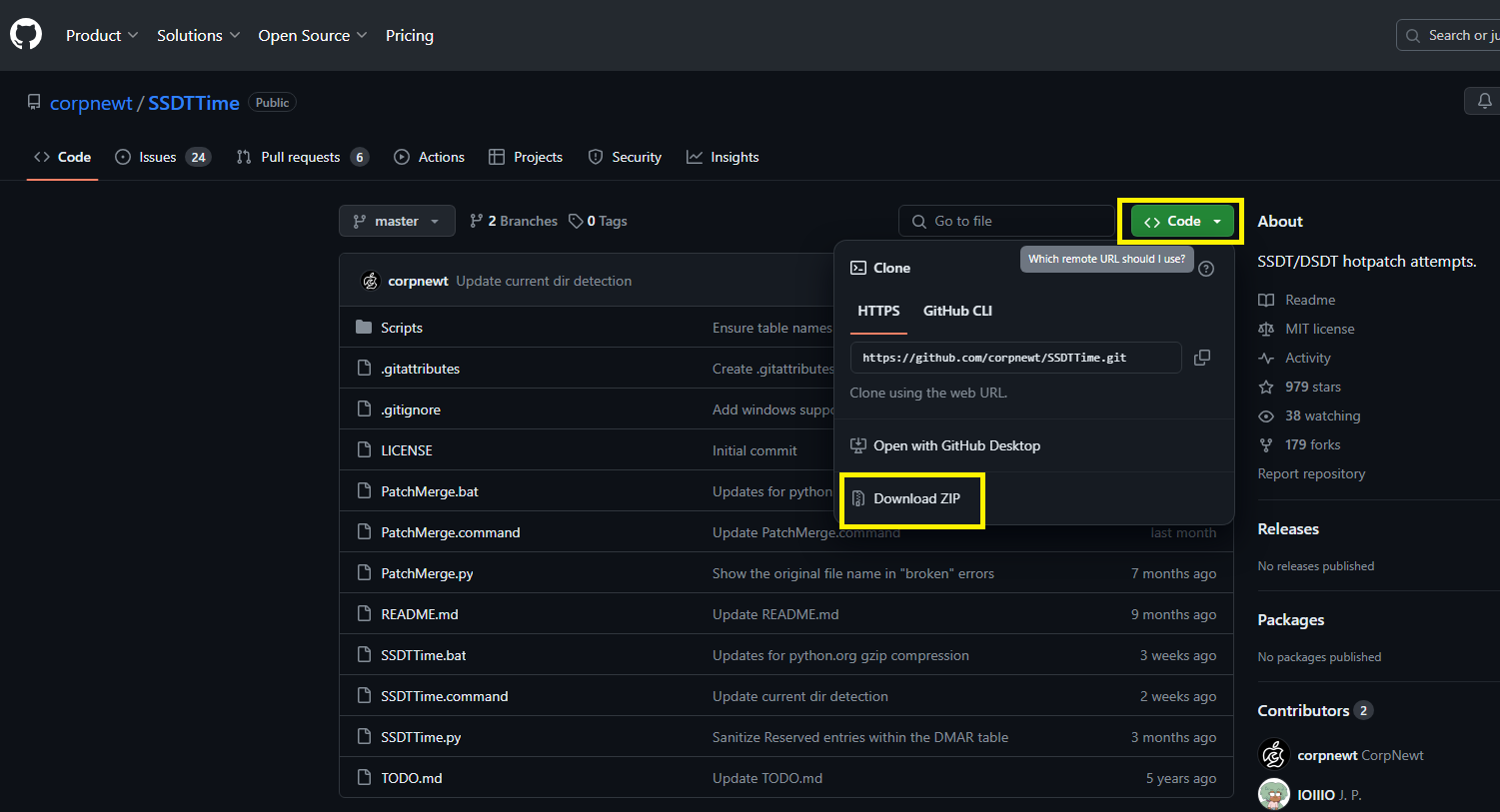Open the 2 Branches link
Viewport: 1500px width, 812px height.
tap(514, 221)
